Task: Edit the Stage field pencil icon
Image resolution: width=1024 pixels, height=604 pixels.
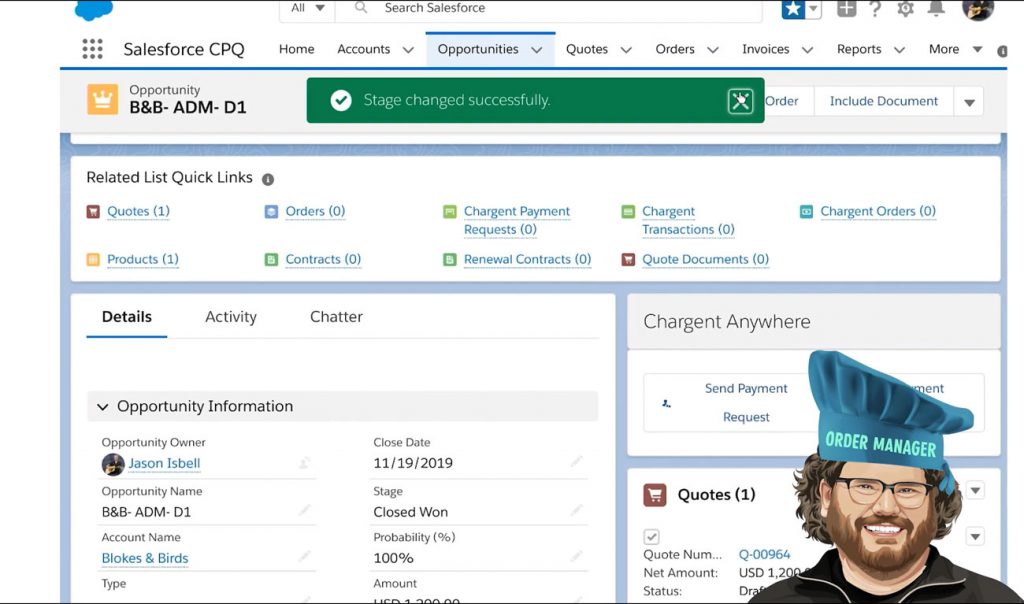Action: click(x=576, y=510)
